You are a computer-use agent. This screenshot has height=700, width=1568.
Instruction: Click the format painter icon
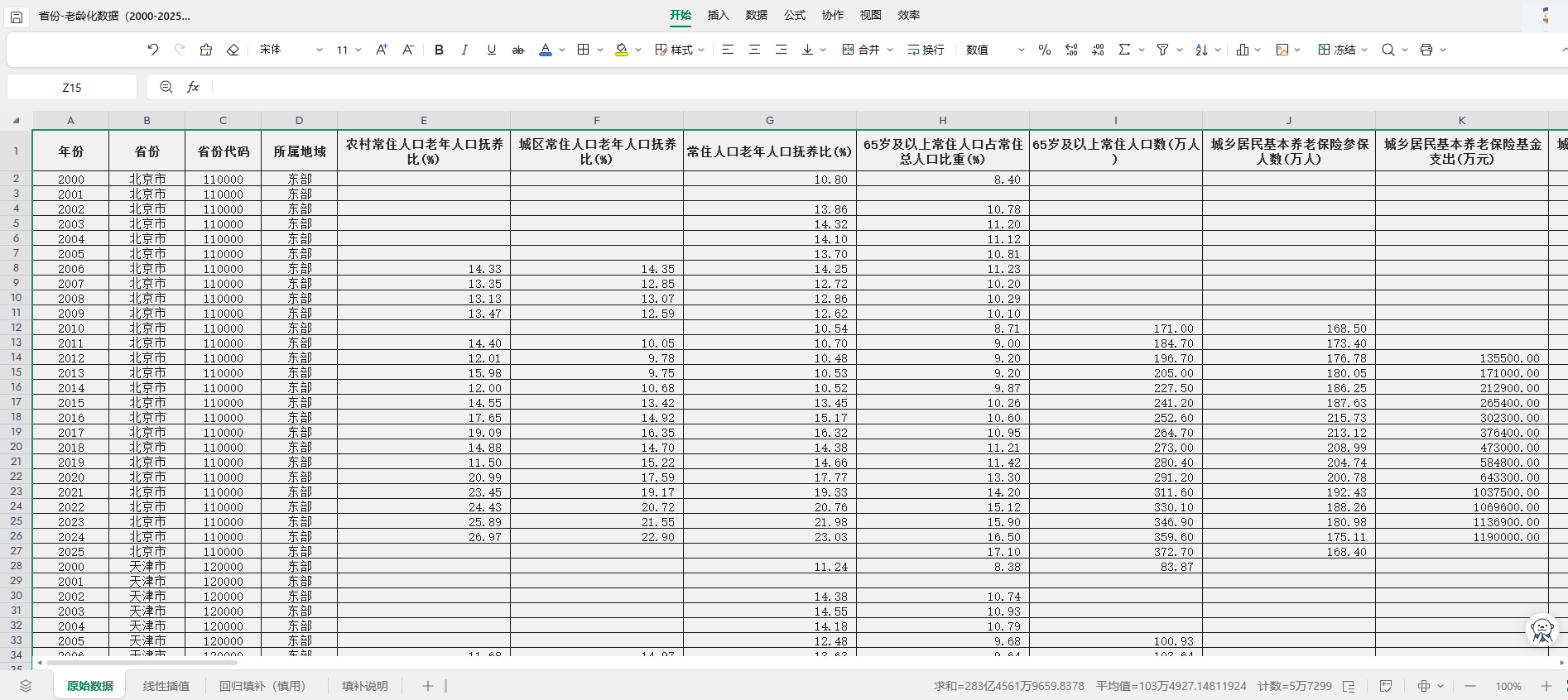coord(206,50)
